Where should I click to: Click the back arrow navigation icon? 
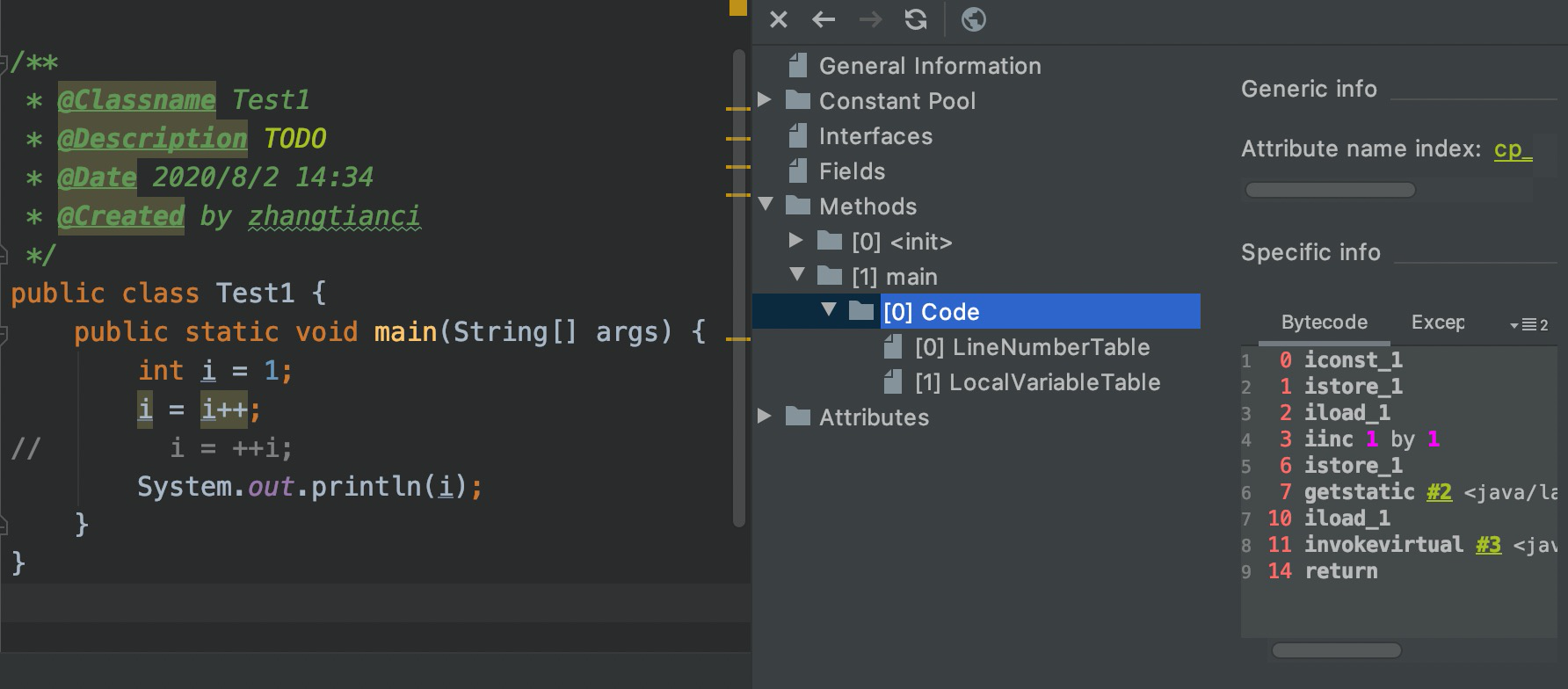tap(824, 19)
